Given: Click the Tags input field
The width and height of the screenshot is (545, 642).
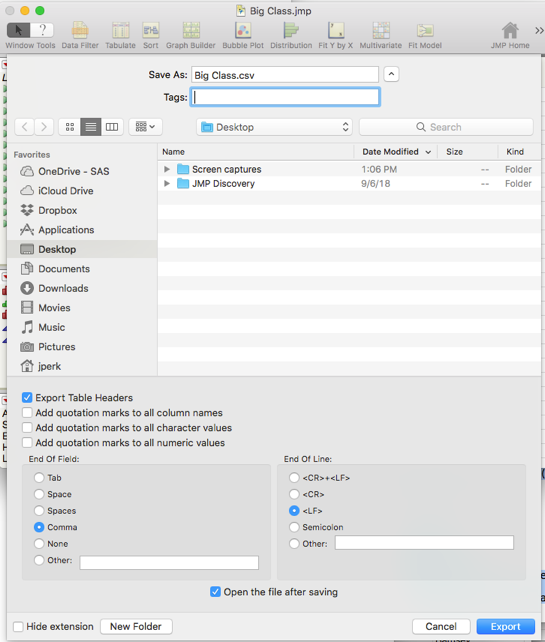Looking at the screenshot, I should (285, 97).
